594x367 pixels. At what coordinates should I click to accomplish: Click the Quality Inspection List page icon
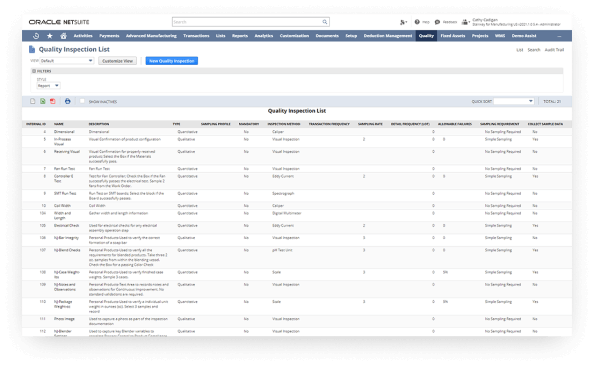[x=32, y=49]
